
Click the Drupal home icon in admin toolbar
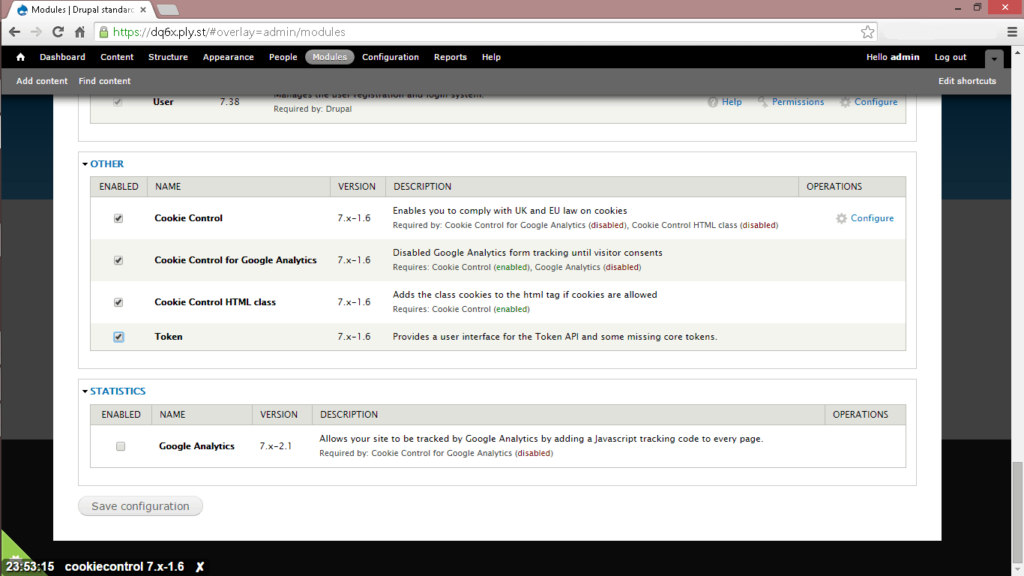pyautogui.click(x=20, y=57)
